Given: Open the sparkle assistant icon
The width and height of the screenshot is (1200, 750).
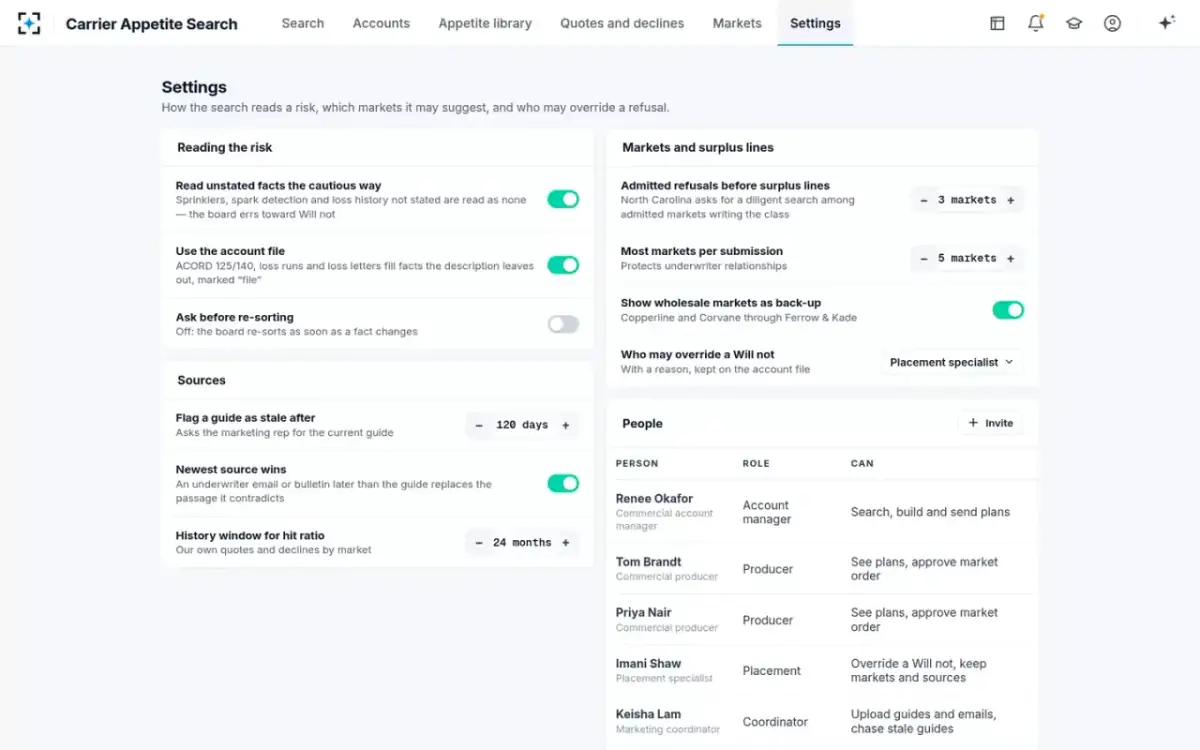Looking at the screenshot, I should [x=1166, y=23].
